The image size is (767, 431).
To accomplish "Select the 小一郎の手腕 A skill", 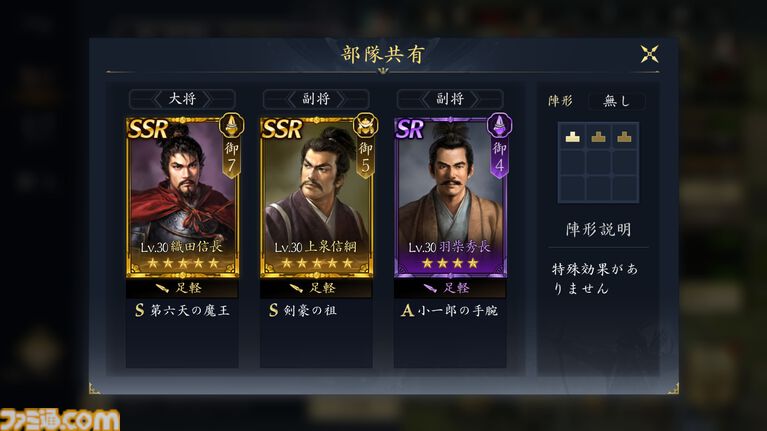I will click(450, 310).
